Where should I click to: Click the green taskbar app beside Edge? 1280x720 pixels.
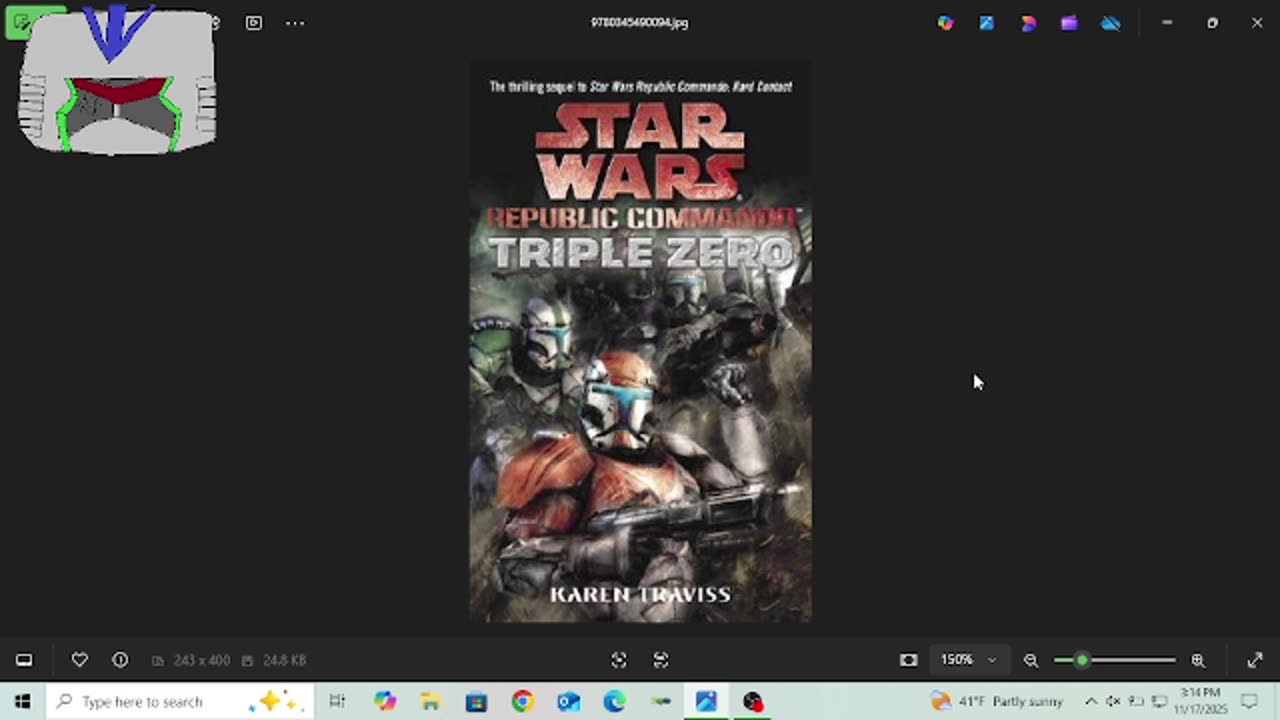tap(660, 702)
